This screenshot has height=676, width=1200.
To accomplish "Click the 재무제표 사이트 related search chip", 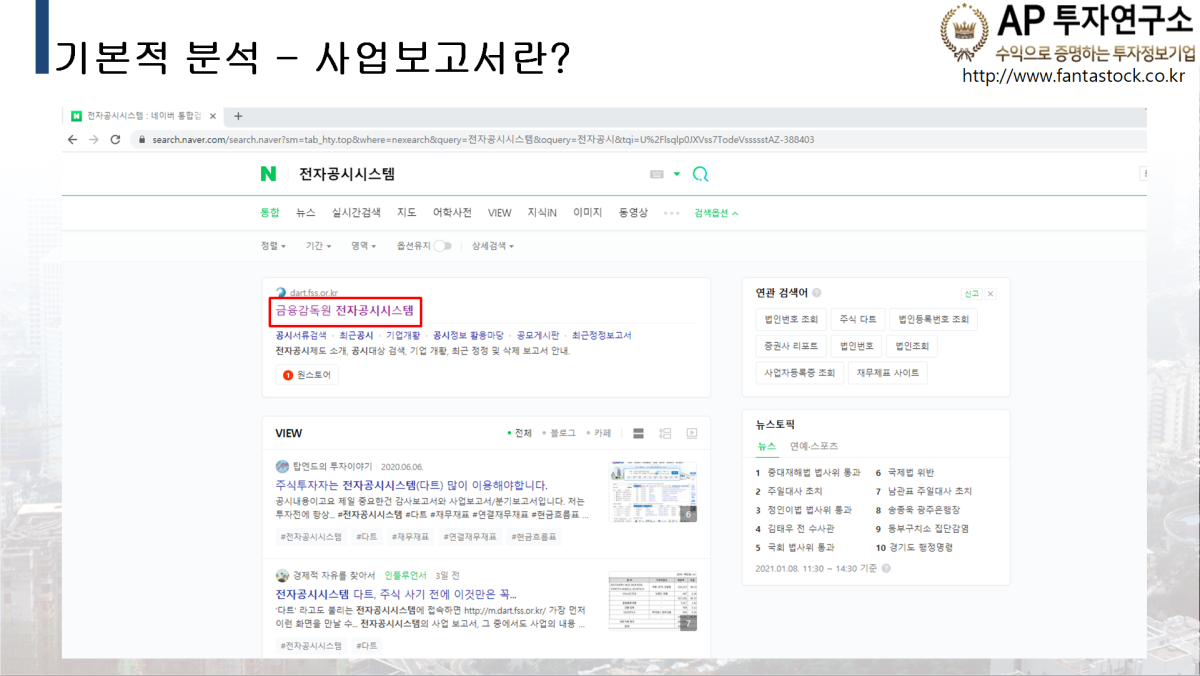I will (x=888, y=373).
